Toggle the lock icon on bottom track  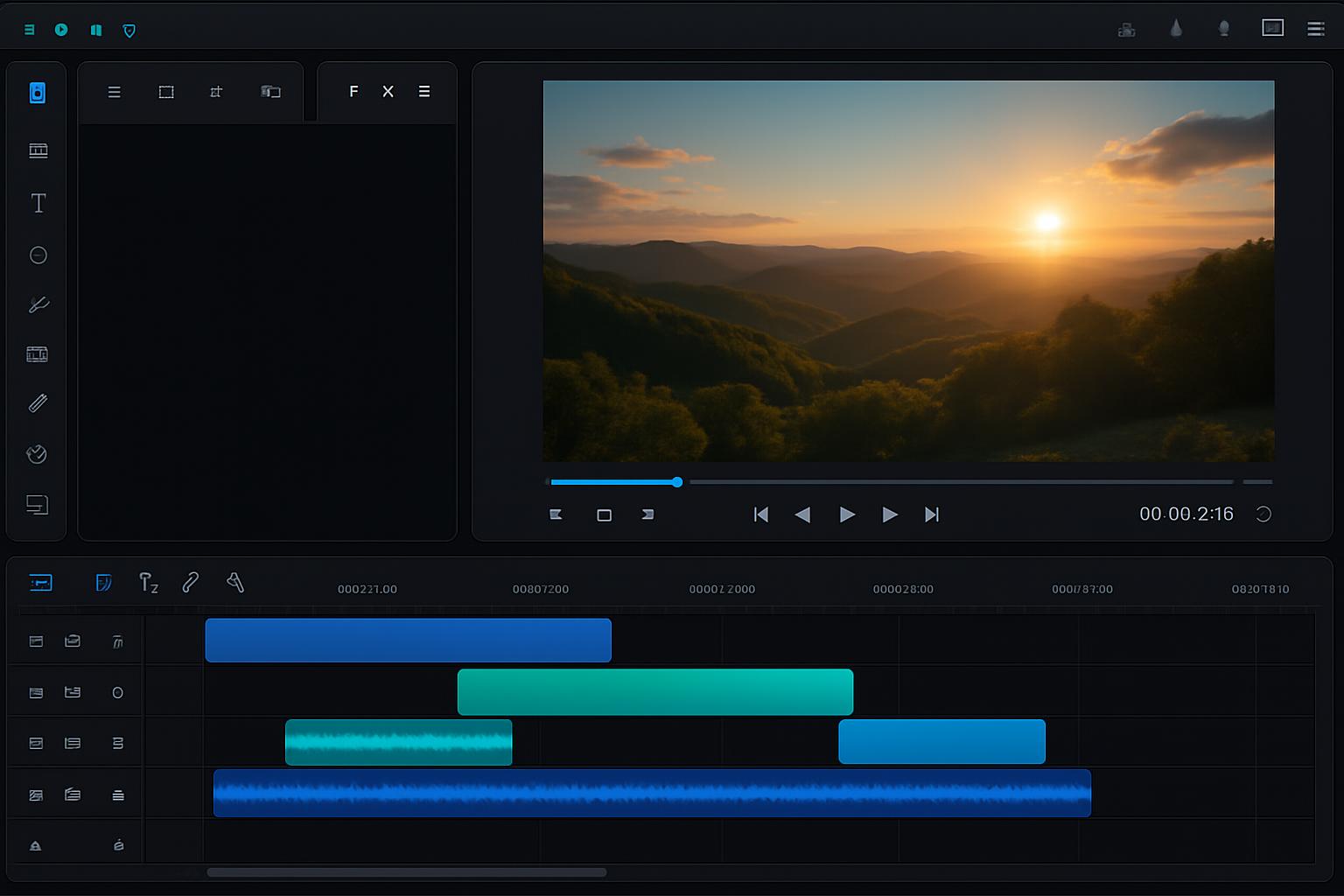point(36,845)
